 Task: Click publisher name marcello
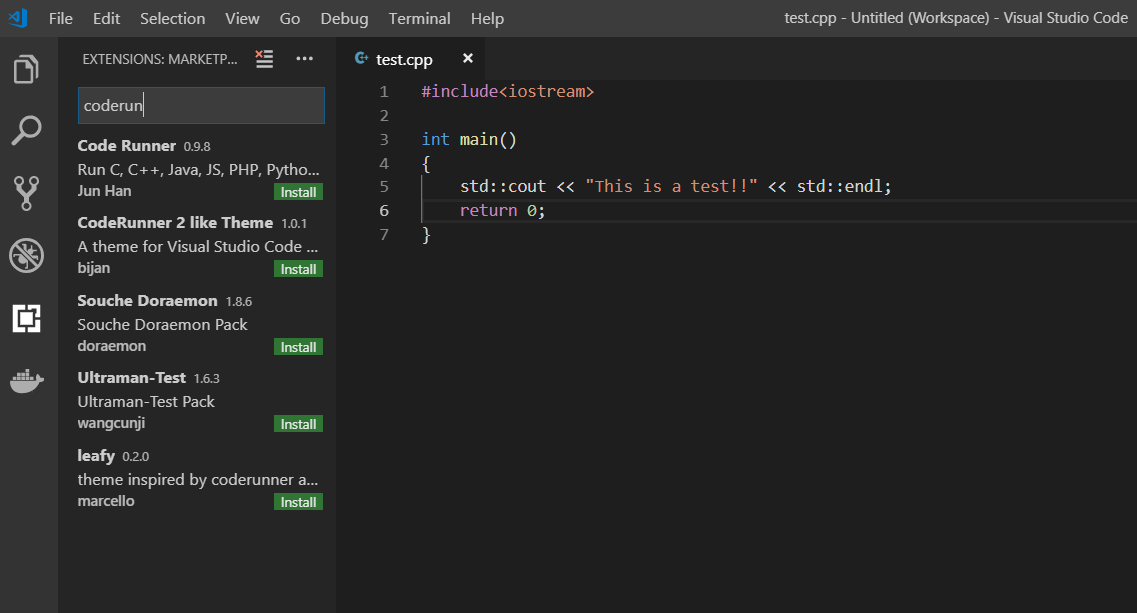tap(106, 501)
